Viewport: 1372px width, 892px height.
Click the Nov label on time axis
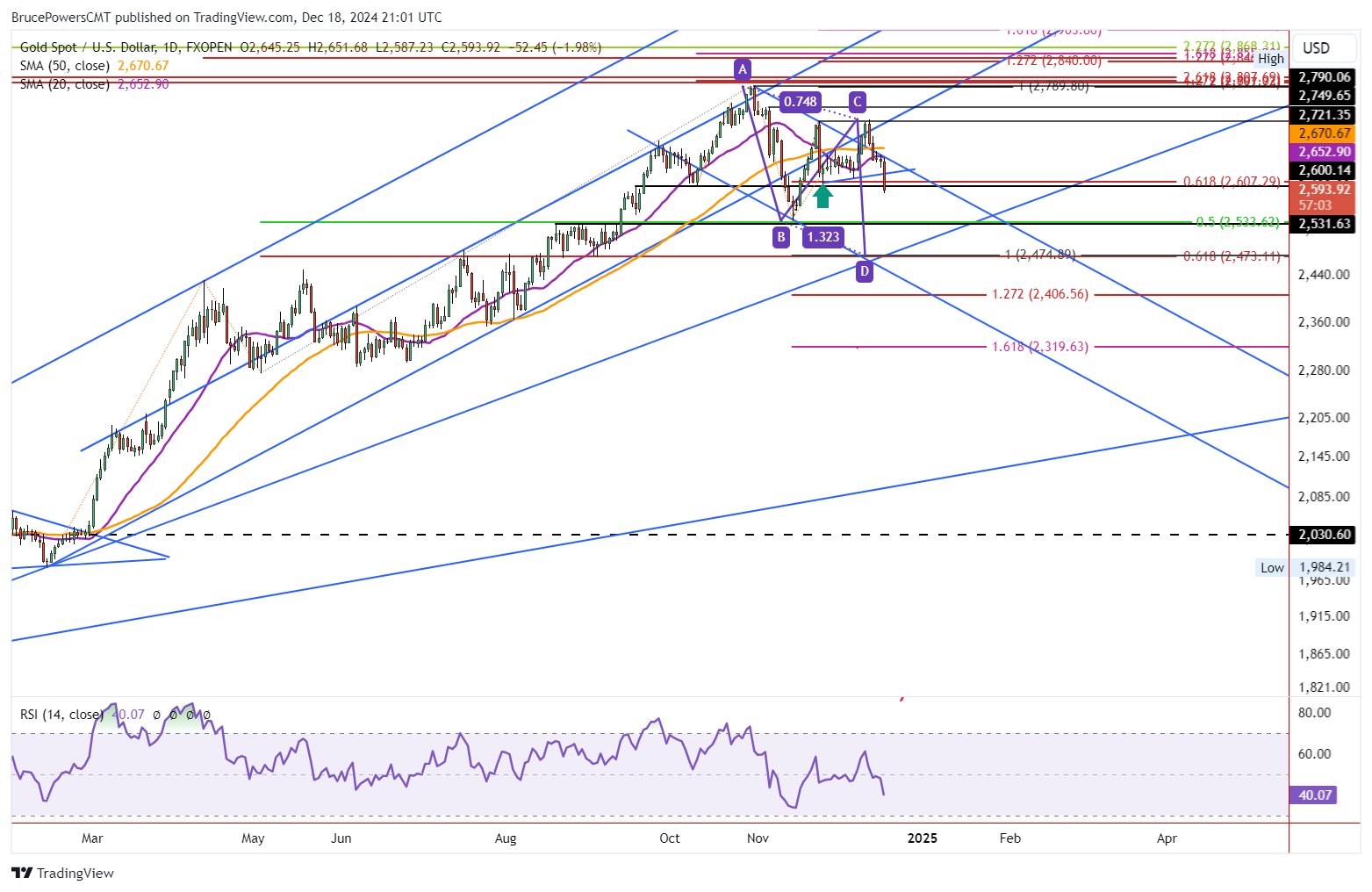(758, 838)
